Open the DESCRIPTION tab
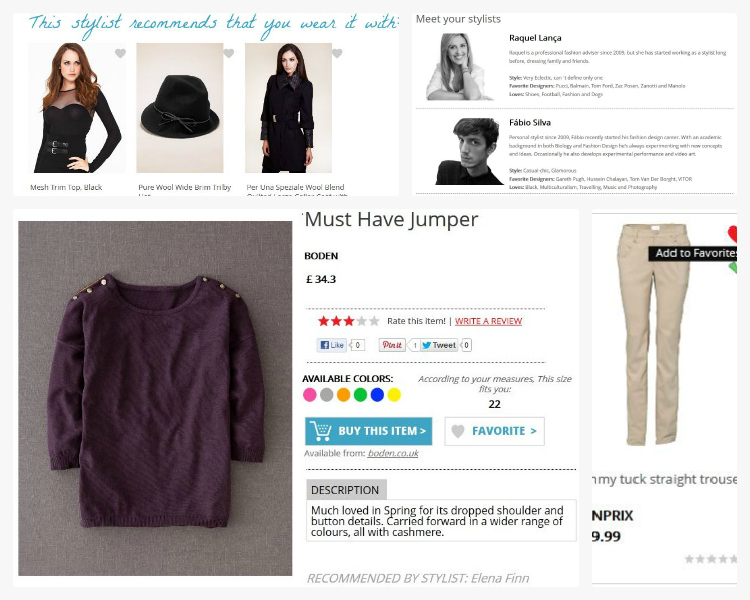750x600 pixels. (x=346, y=490)
